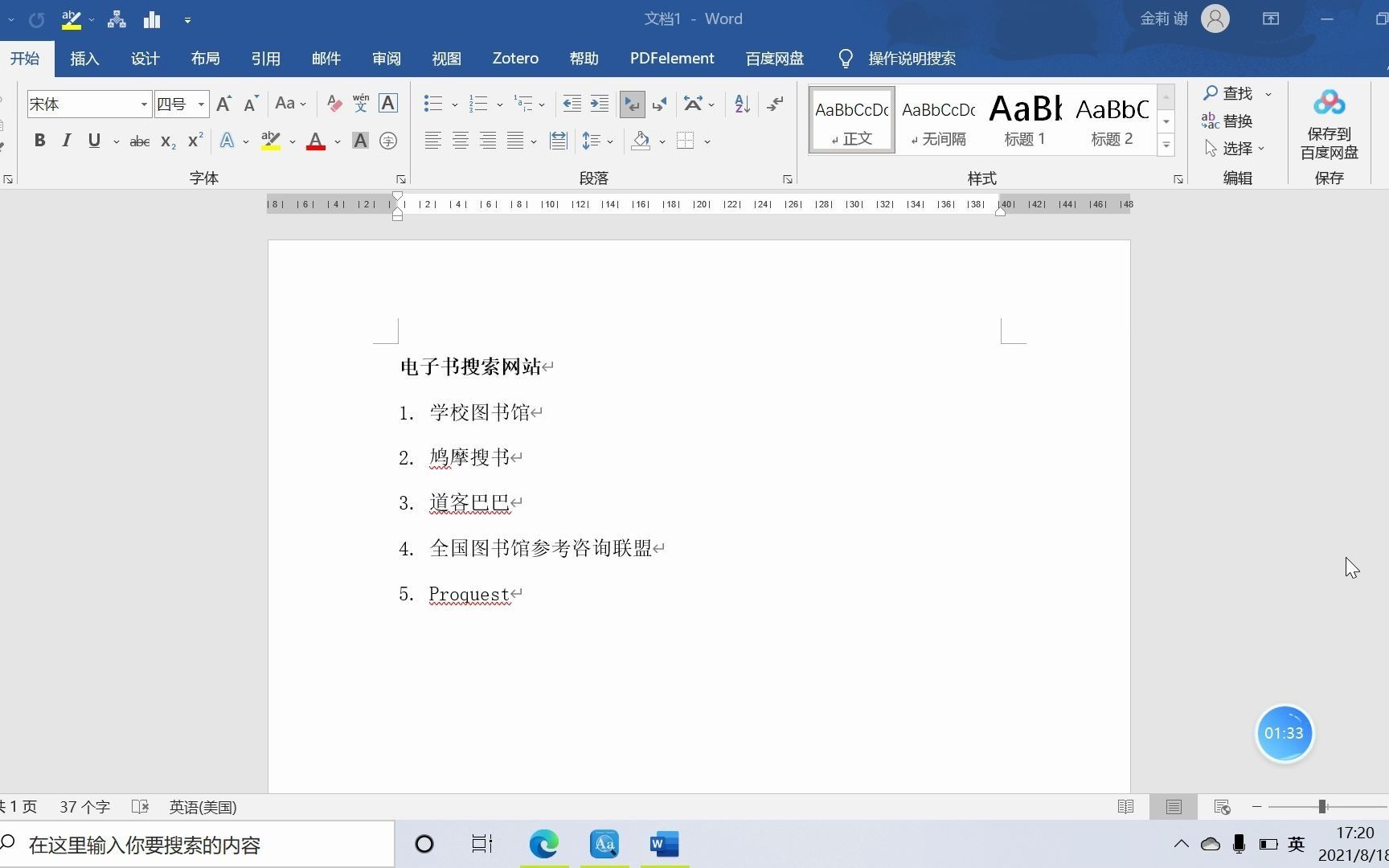Toggle subscript formatting
Viewport: 1389px width, 868px height.
pos(168,141)
